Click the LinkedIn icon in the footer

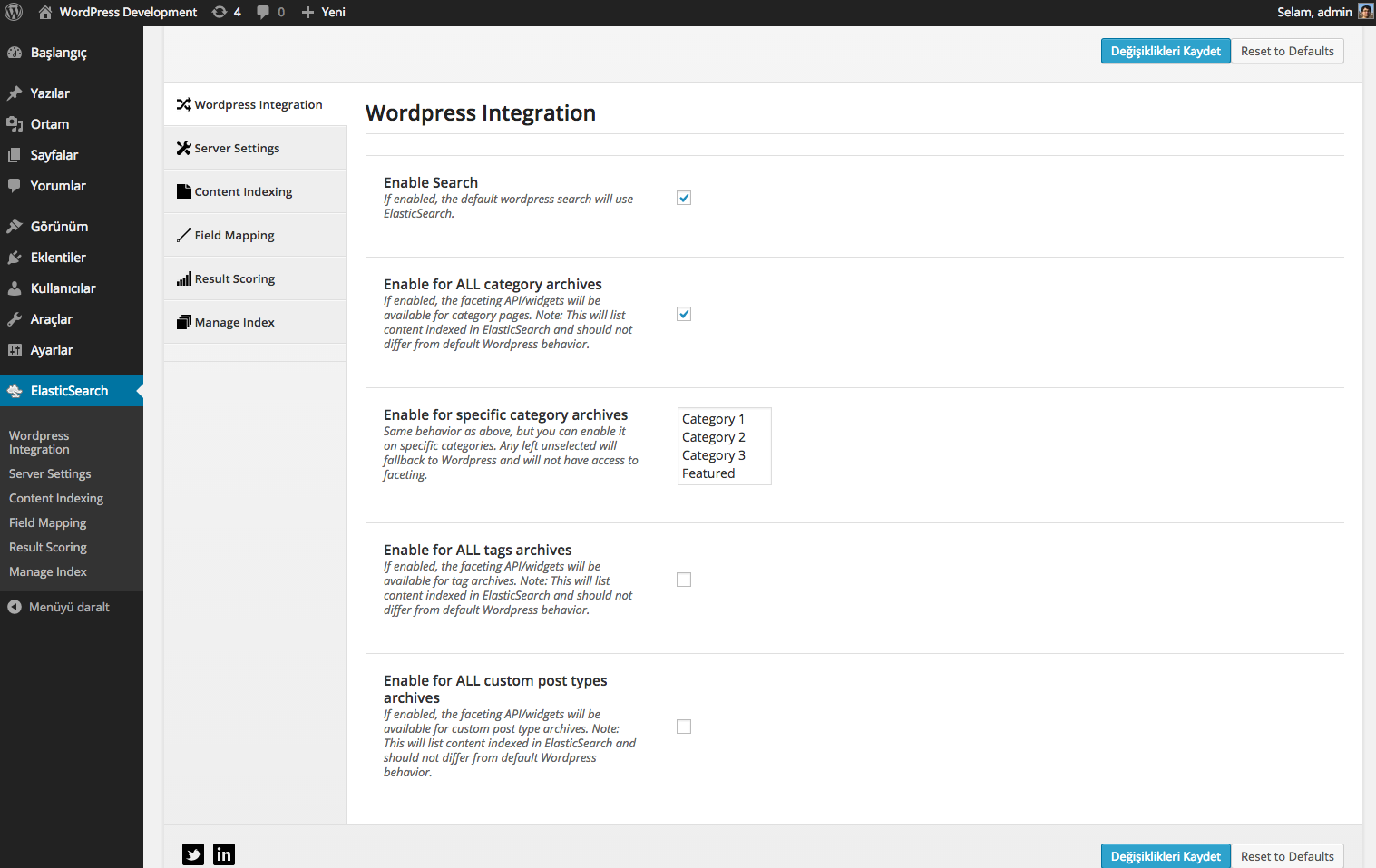click(x=223, y=853)
